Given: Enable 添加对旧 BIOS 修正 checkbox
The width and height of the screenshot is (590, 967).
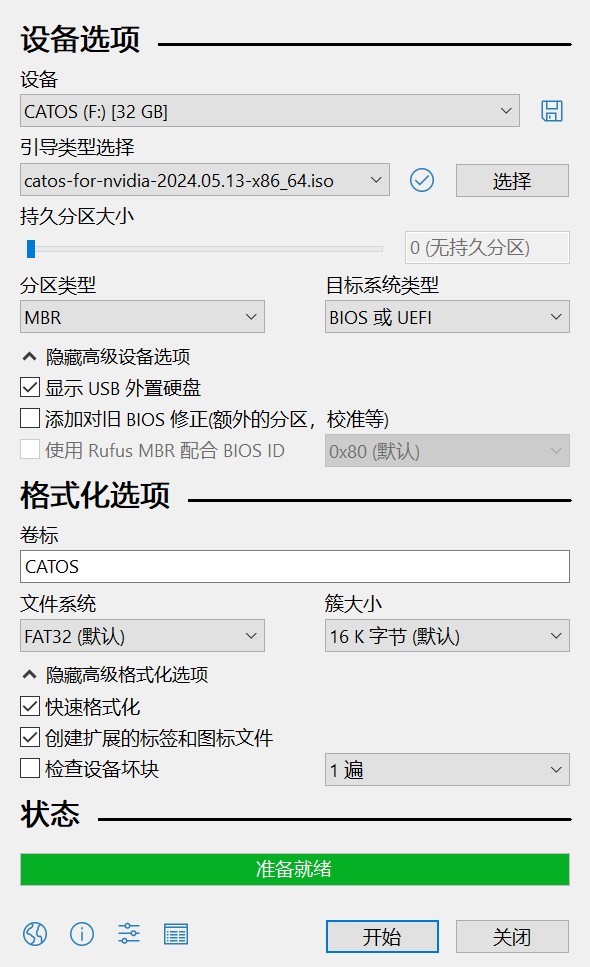Looking at the screenshot, I should point(30,418).
